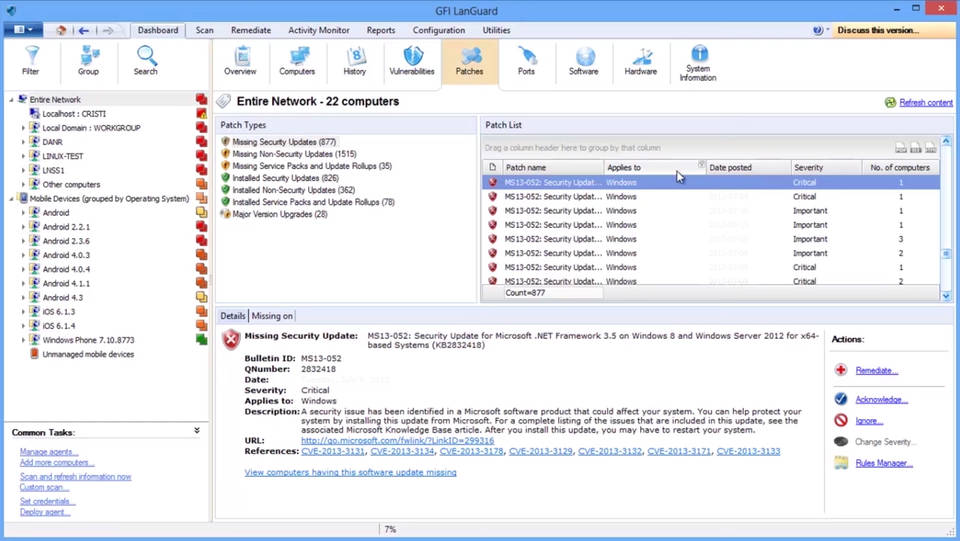Select Missing Non-Security Updates patch type
The width and height of the screenshot is (960, 541).
pyautogui.click(x=294, y=154)
